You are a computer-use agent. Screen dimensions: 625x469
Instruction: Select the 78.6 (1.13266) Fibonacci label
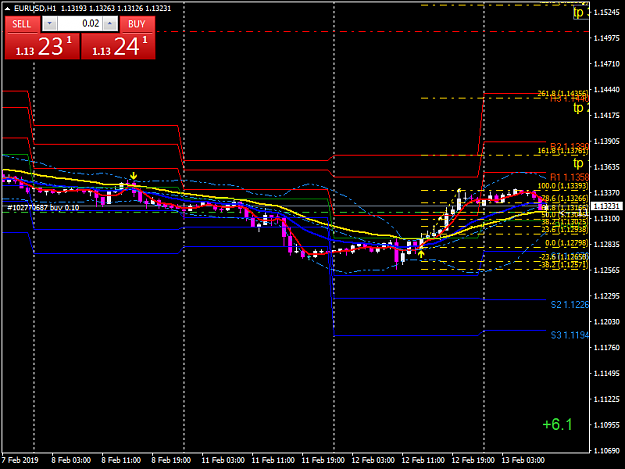564,198
